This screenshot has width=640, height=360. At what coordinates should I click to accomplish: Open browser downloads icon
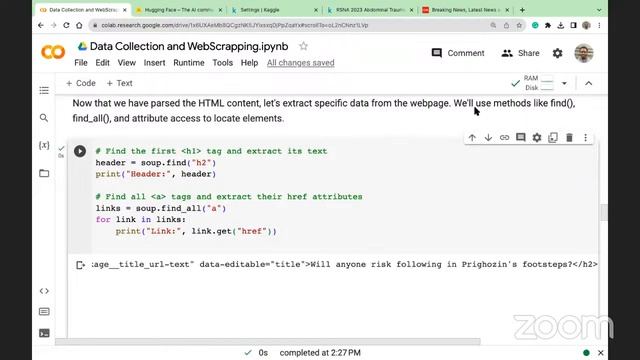(561, 25)
